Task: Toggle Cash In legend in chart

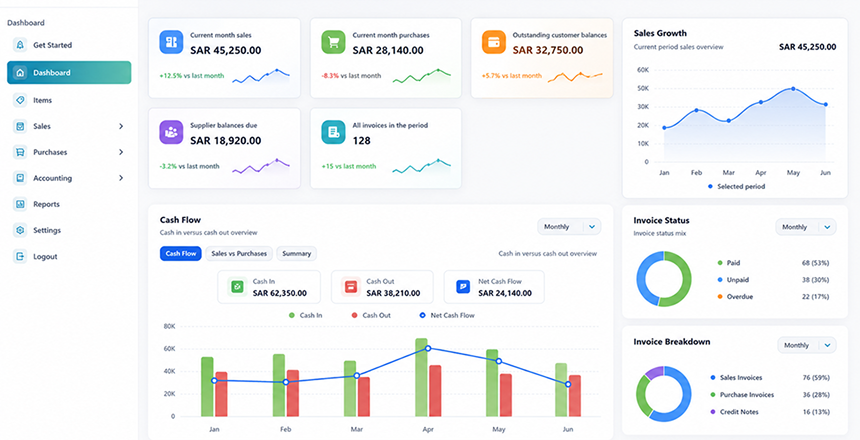Action: click(x=305, y=315)
